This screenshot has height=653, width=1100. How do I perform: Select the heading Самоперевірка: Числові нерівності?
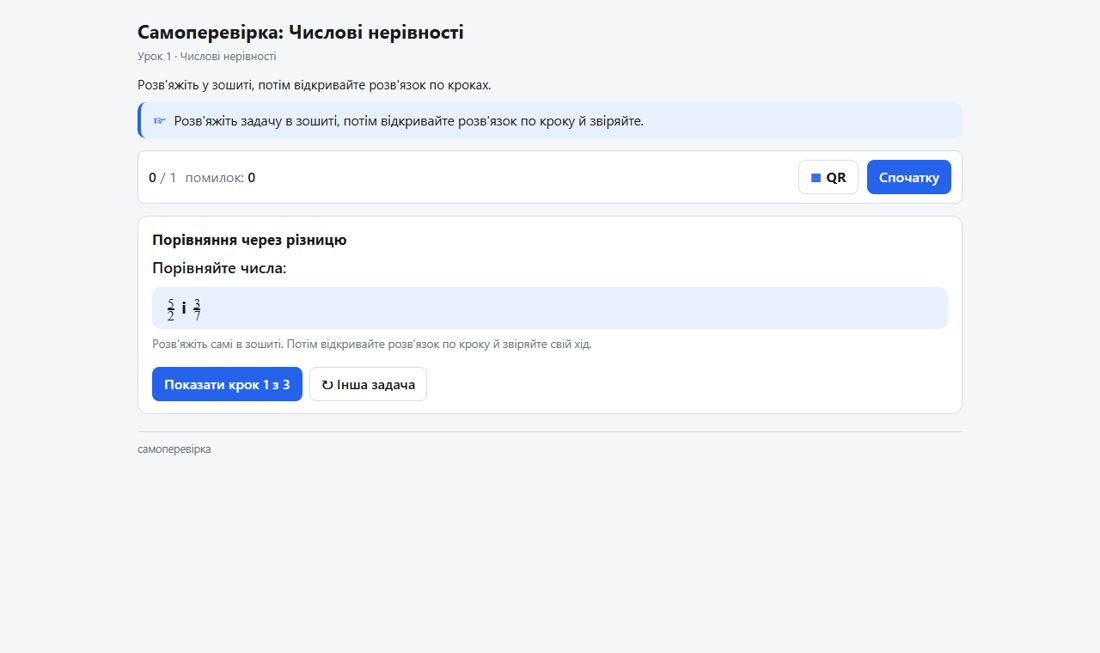pos(300,32)
